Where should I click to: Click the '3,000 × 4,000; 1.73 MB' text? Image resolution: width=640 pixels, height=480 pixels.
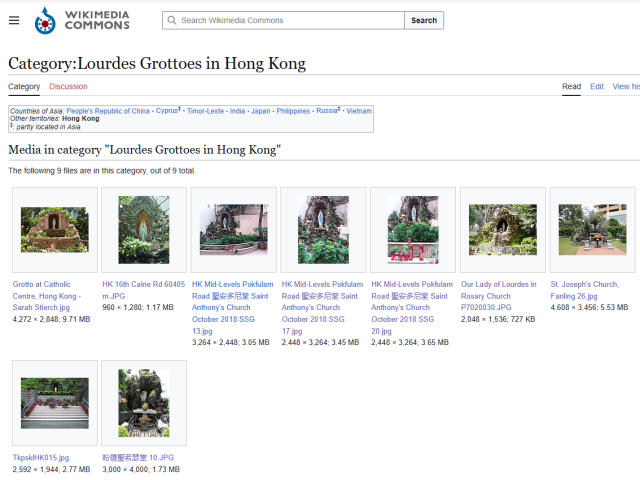tap(141, 469)
